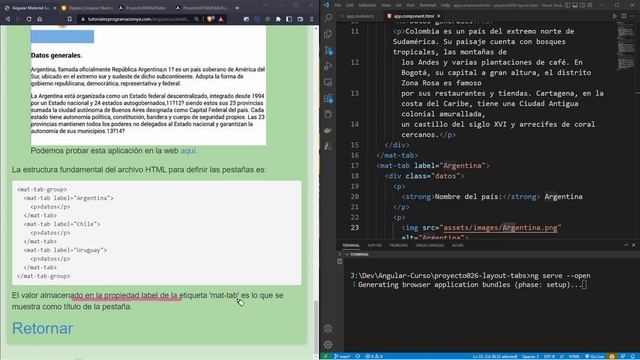Select app.component.html editor tab
640x360 pixels.
tap(413, 16)
